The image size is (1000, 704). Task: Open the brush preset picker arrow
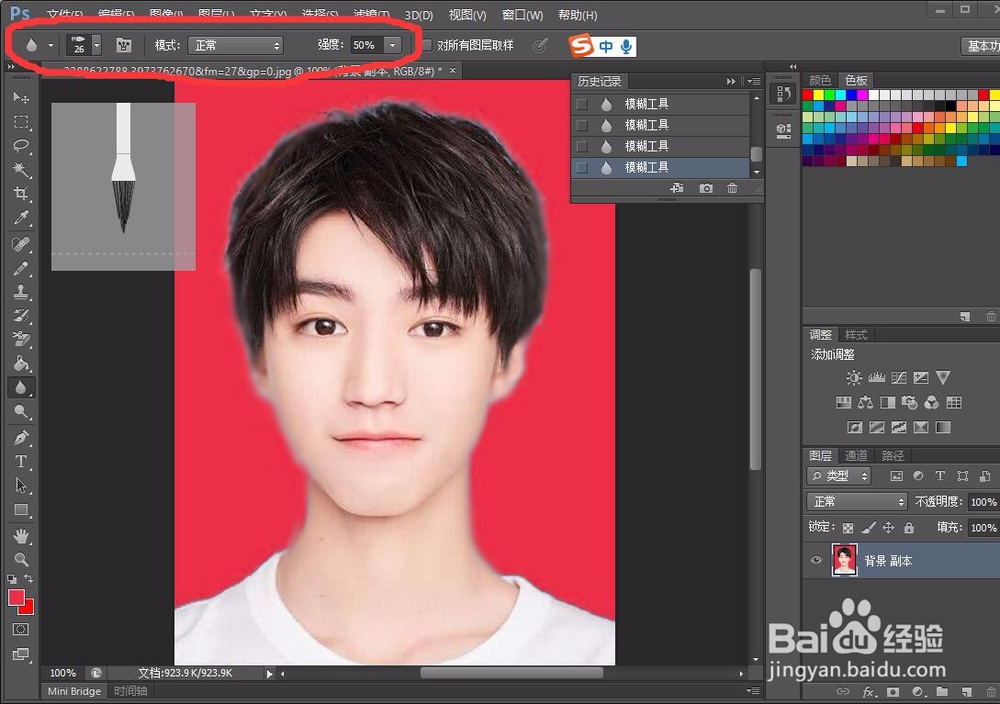tap(96, 45)
